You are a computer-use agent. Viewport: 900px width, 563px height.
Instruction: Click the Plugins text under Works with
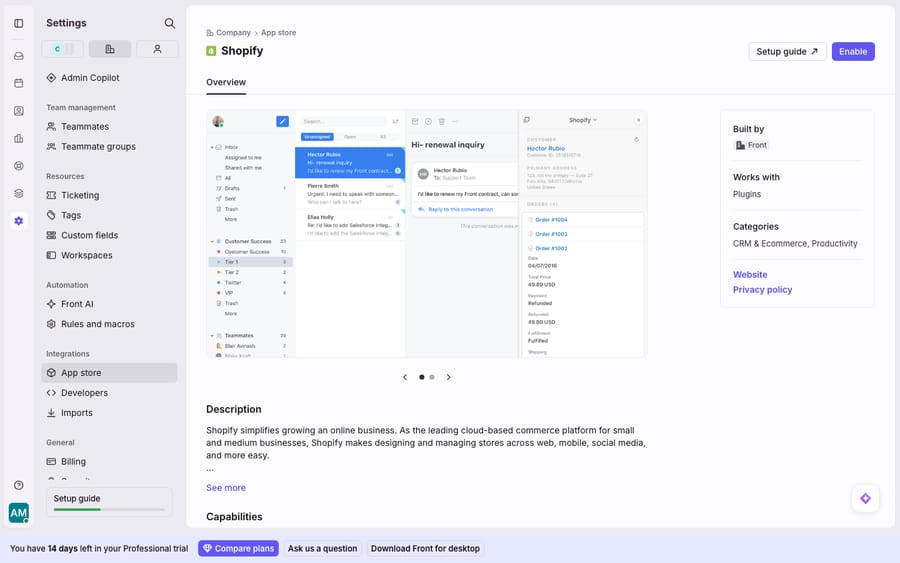point(747,195)
